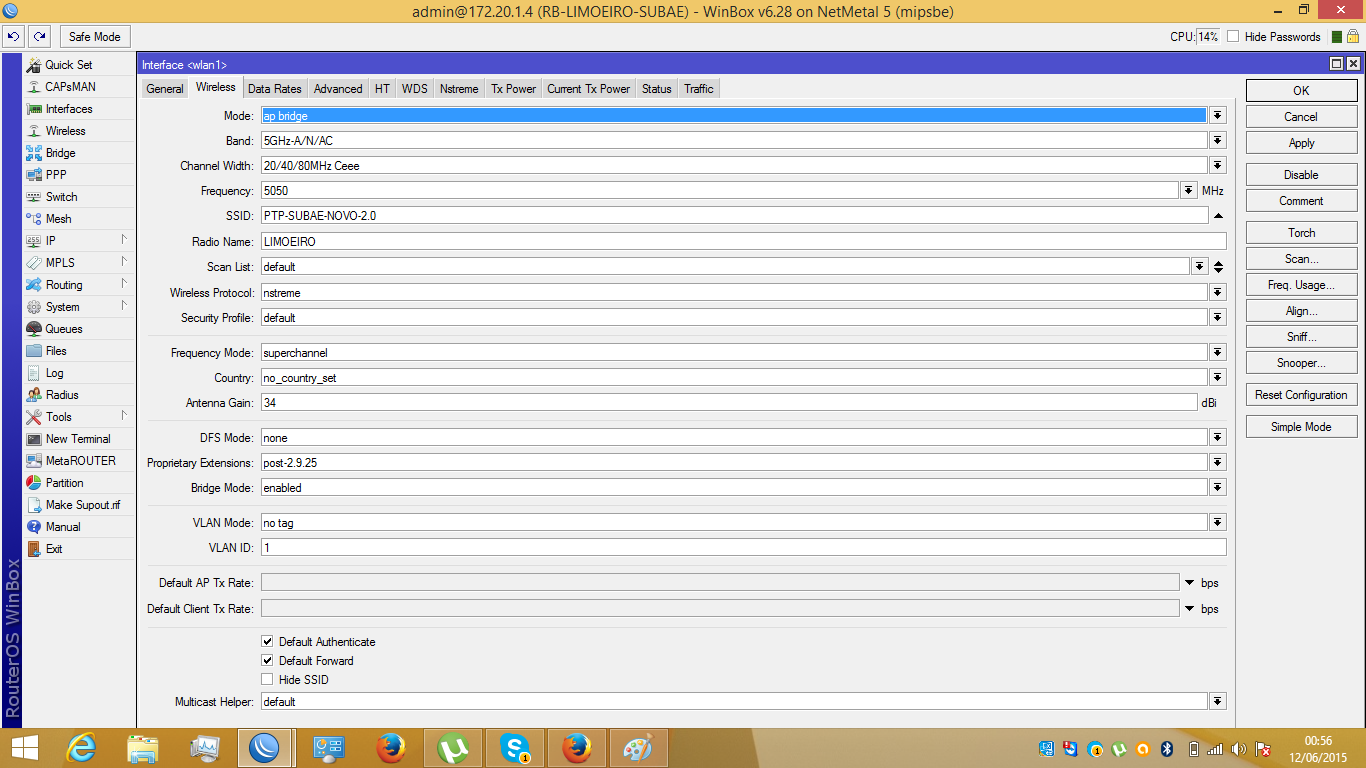The width and height of the screenshot is (1366, 768).
Task: Open the Wireless Protocol dropdown arrow
Action: coord(1217,293)
